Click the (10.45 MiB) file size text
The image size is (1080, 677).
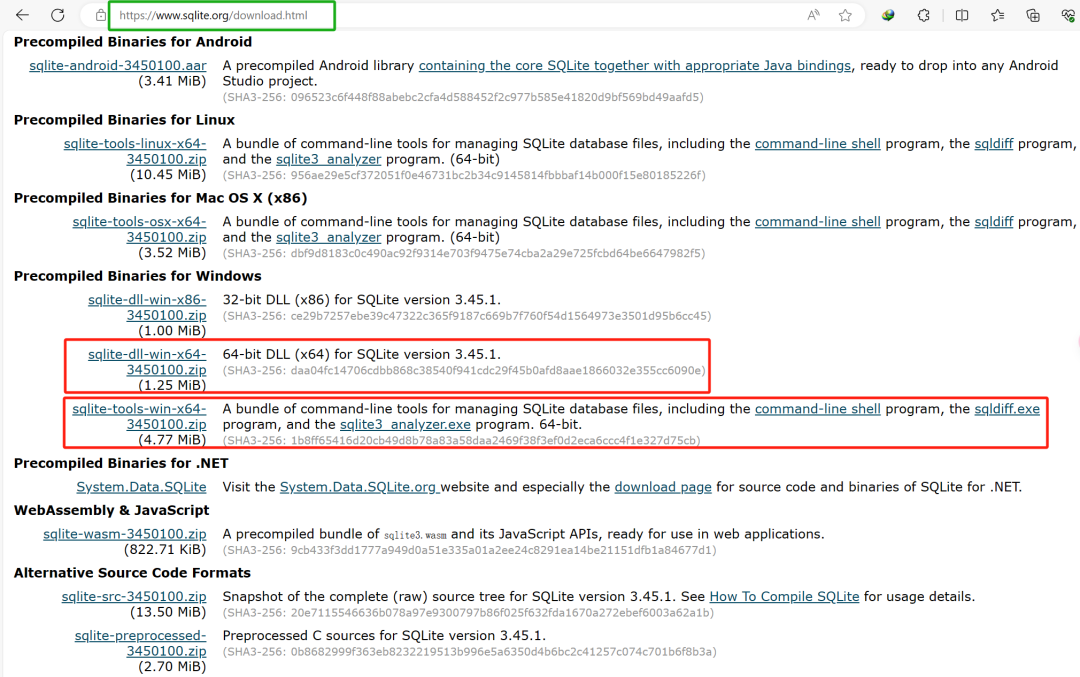pyautogui.click(x=168, y=175)
